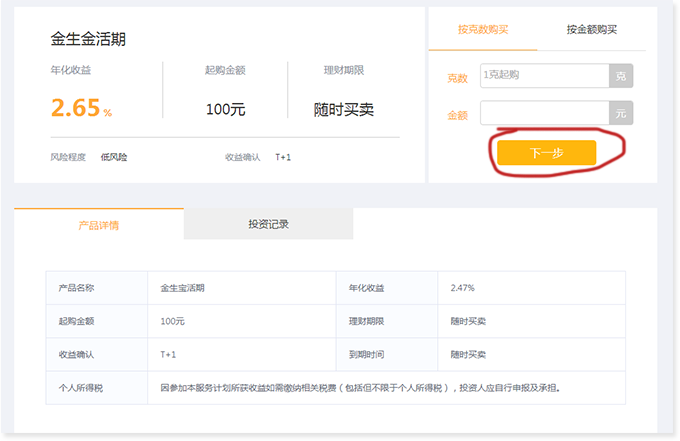Click the 金生金活期 product title
The height and width of the screenshot is (441, 680).
pos(88,40)
